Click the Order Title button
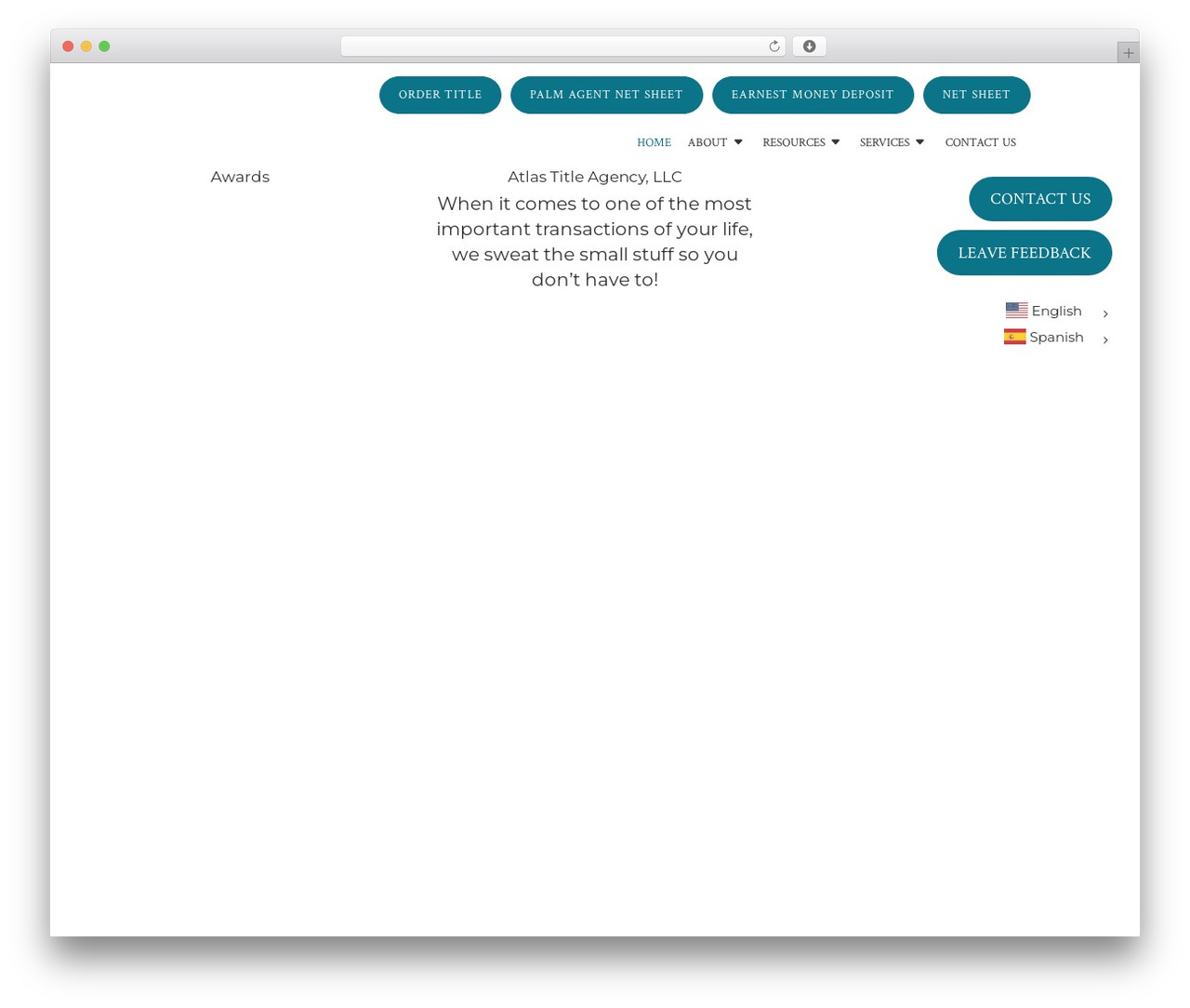Viewport: 1190px width, 1008px height. [x=440, y=95]
